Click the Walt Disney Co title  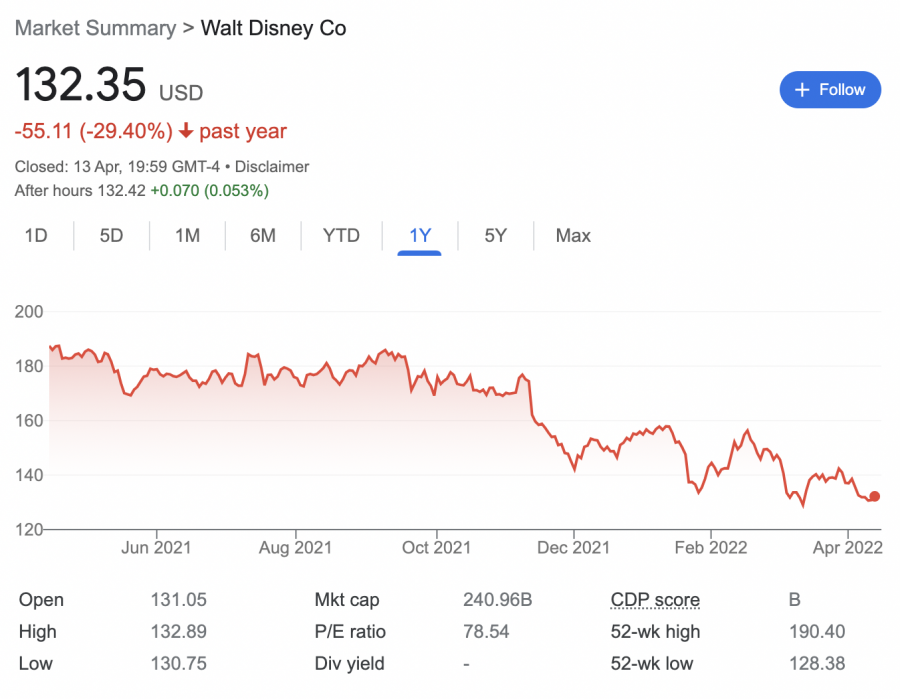tap(274, 28)
